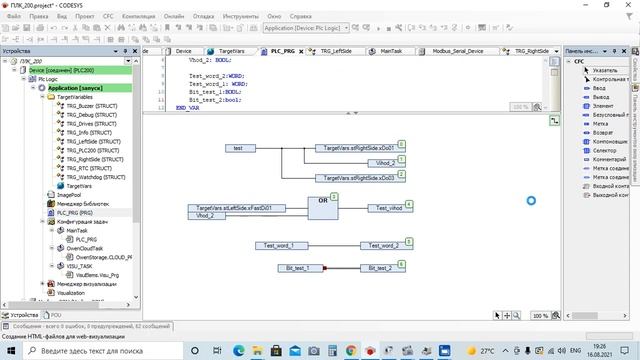Image resolution: width=640 pixels, height=360 pixels.
Task: Click the Delete X toolbar icon
Action: pyautogui.click(x=107, y=28)
